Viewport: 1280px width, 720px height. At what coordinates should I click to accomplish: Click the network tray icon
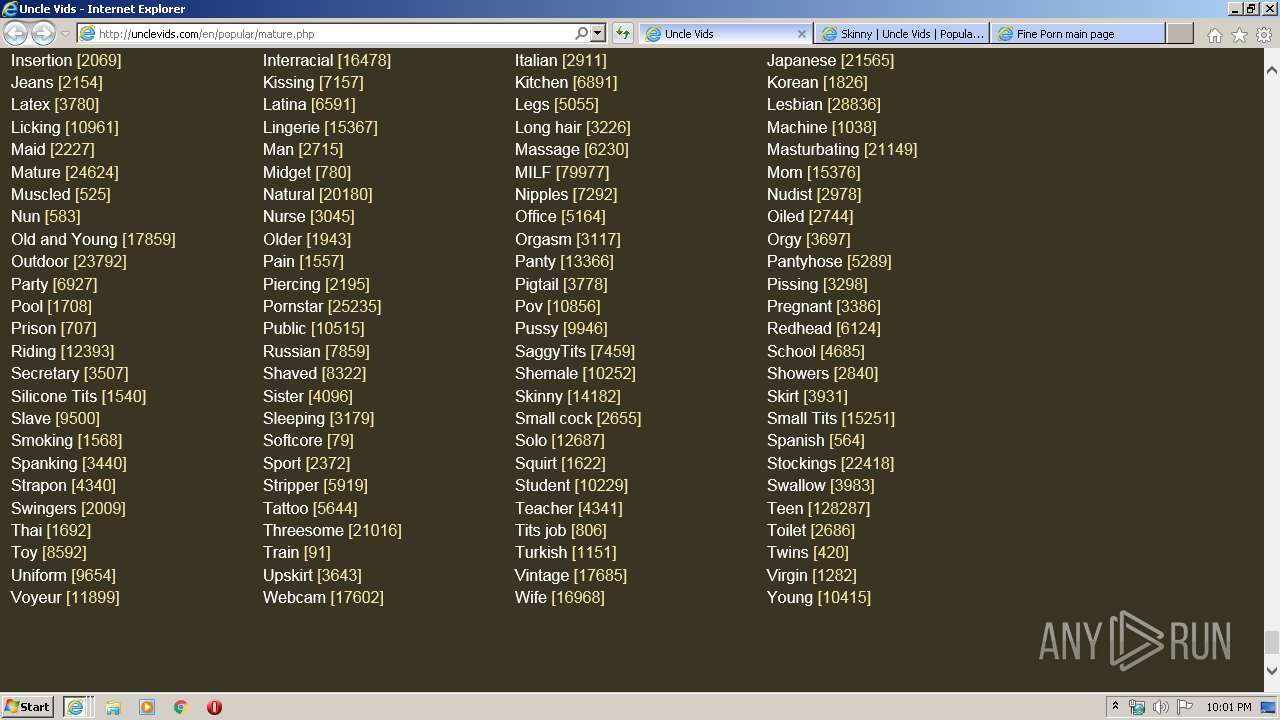tap(1137, 707)
